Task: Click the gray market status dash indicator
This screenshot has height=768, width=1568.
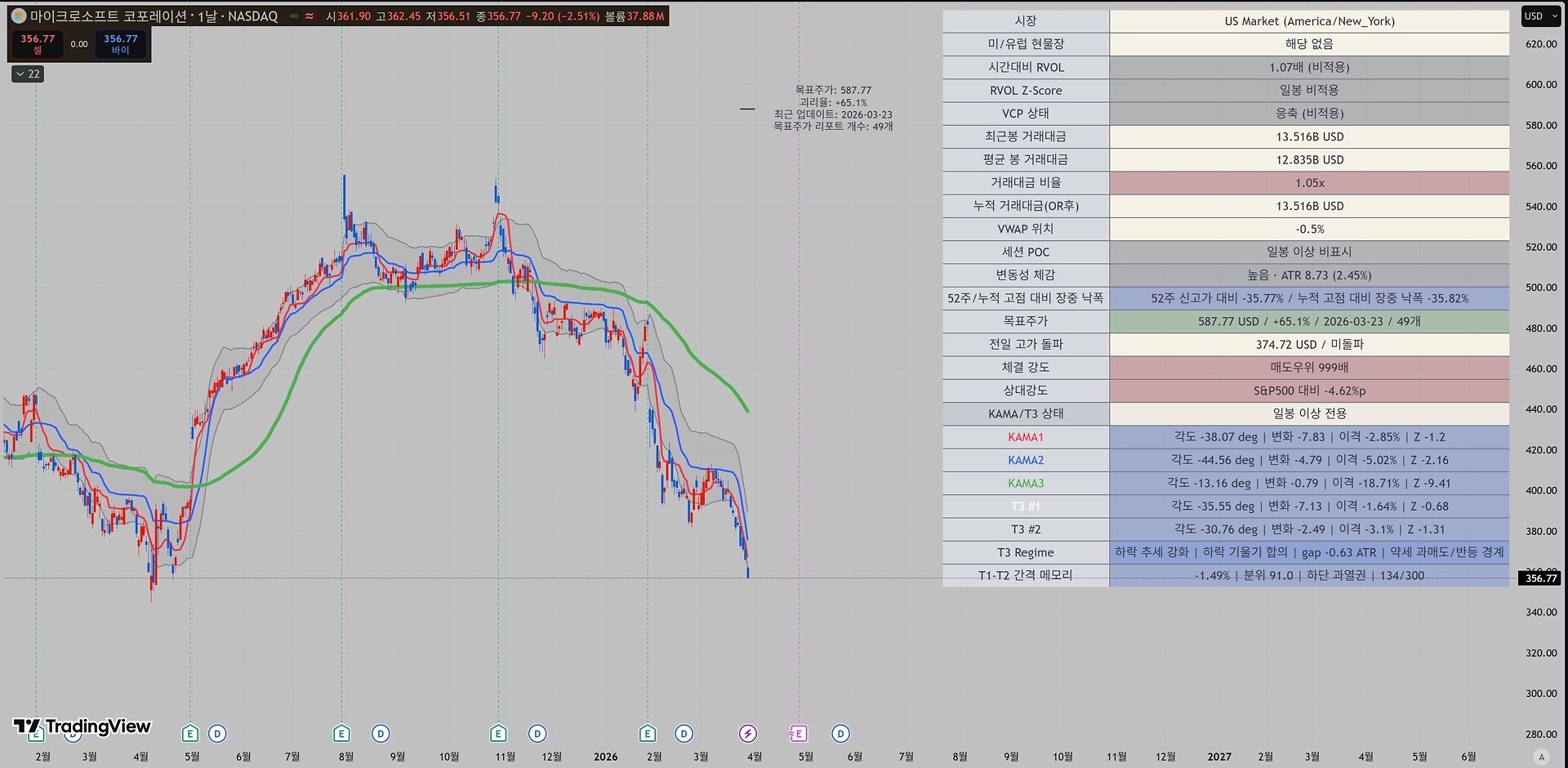Action: coord(294,16)
